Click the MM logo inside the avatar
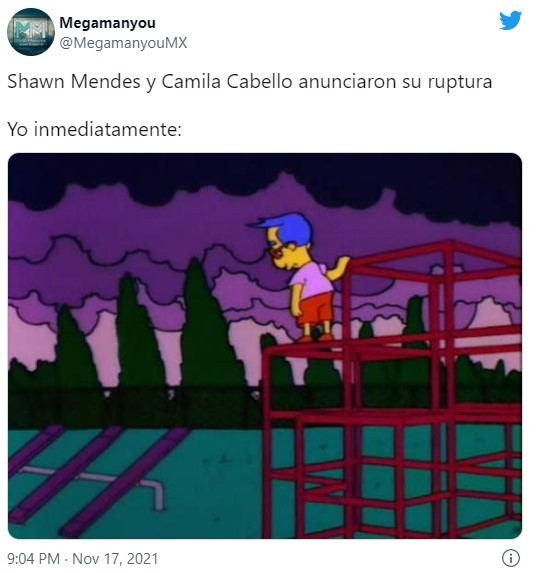This screenshot has height=573, width=536. [x=30, y=28]
